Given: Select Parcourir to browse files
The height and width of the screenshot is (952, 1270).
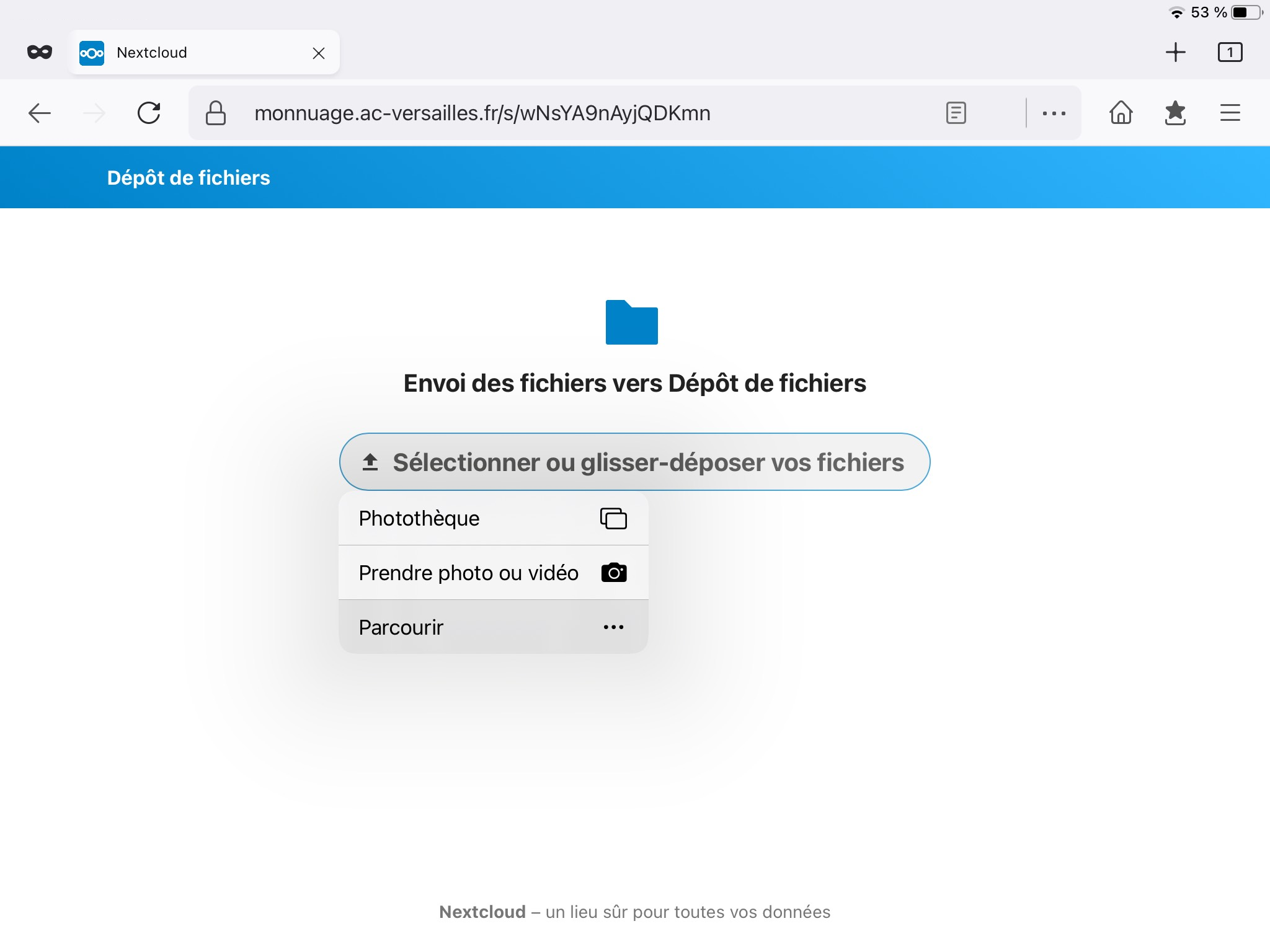Looking at the screenshot, I should pos(493,627).
